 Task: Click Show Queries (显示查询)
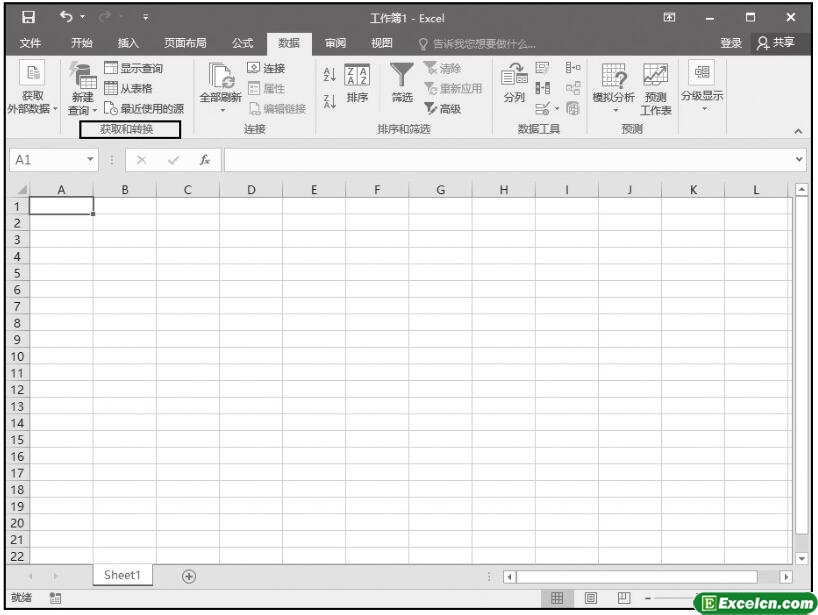coord(134,68)
